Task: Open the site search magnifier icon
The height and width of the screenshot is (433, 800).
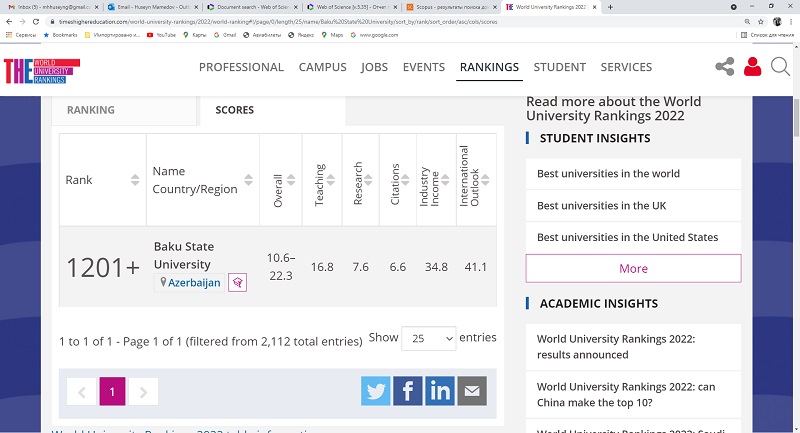Action: [780, 67]
